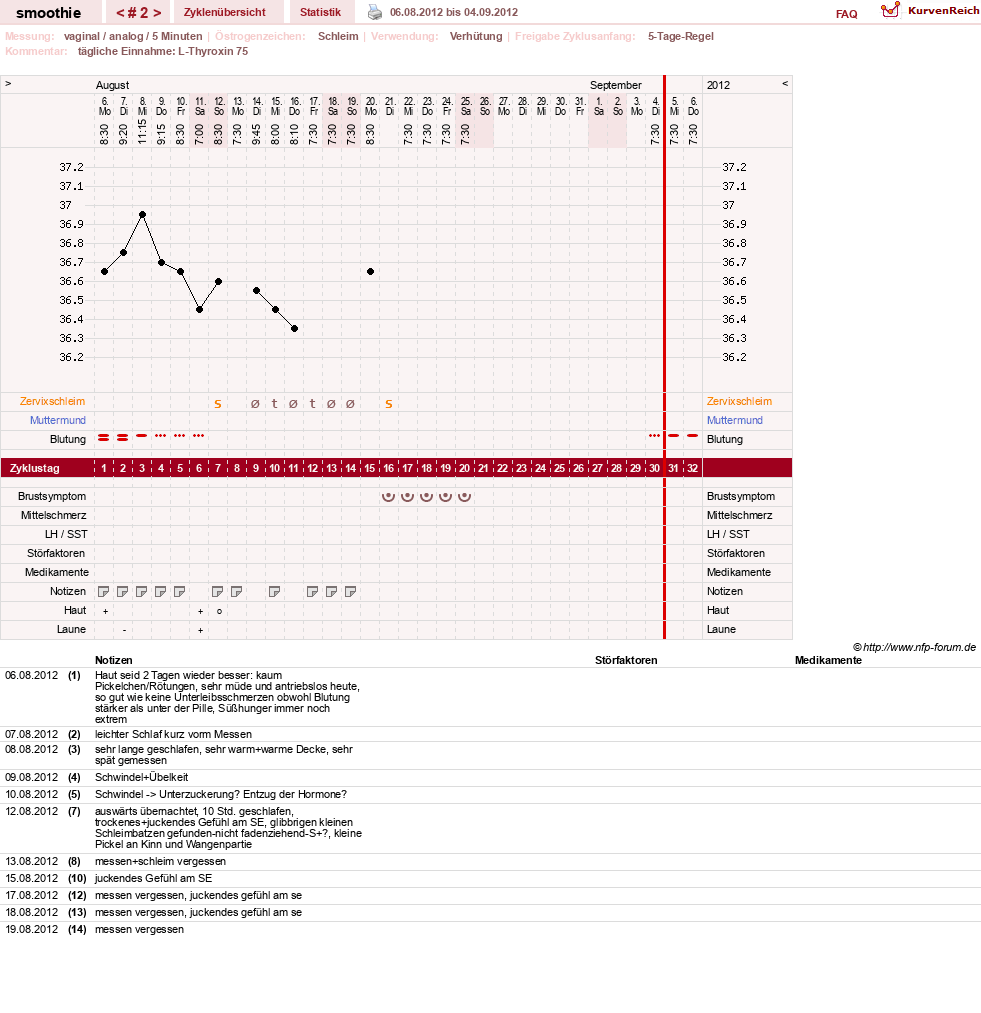Open the note icon on cycle day 3
981x1013 pixels.
(x=142, y=591)
